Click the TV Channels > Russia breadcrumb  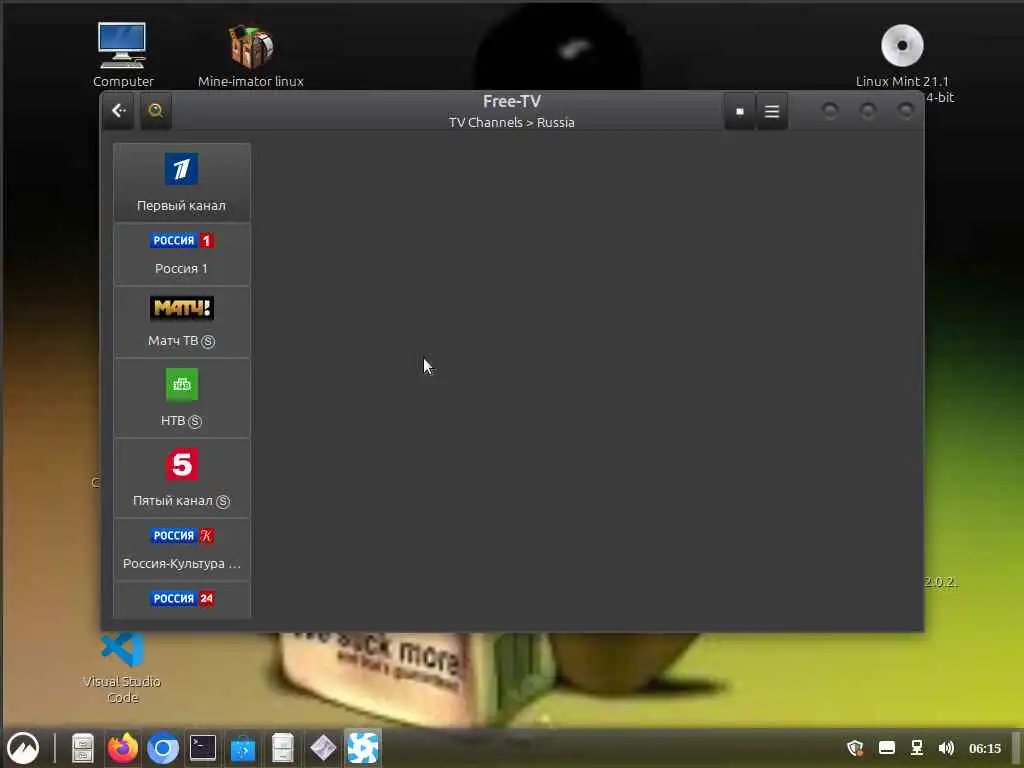[x=512, y=123]
